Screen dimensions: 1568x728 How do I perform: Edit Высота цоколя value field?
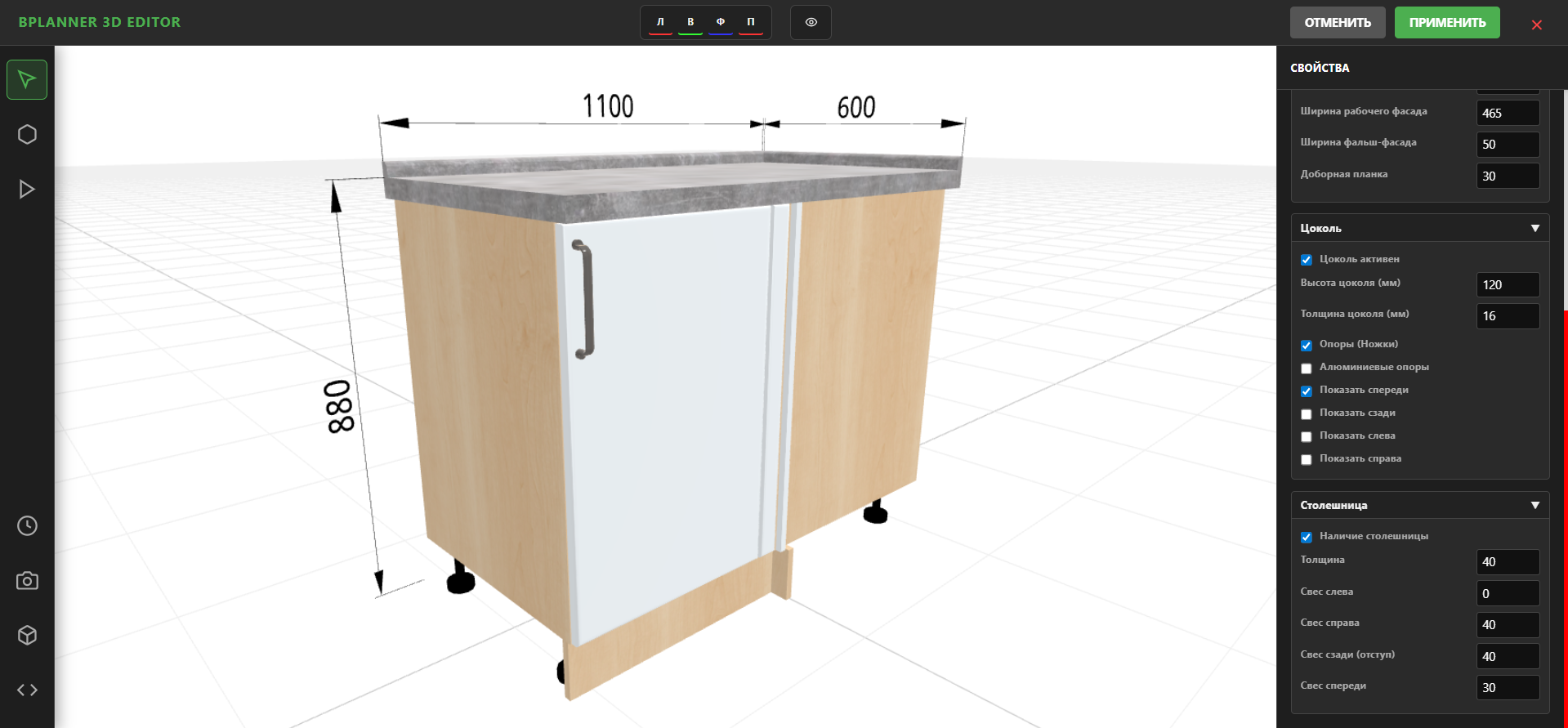(x=1508, y=284)
